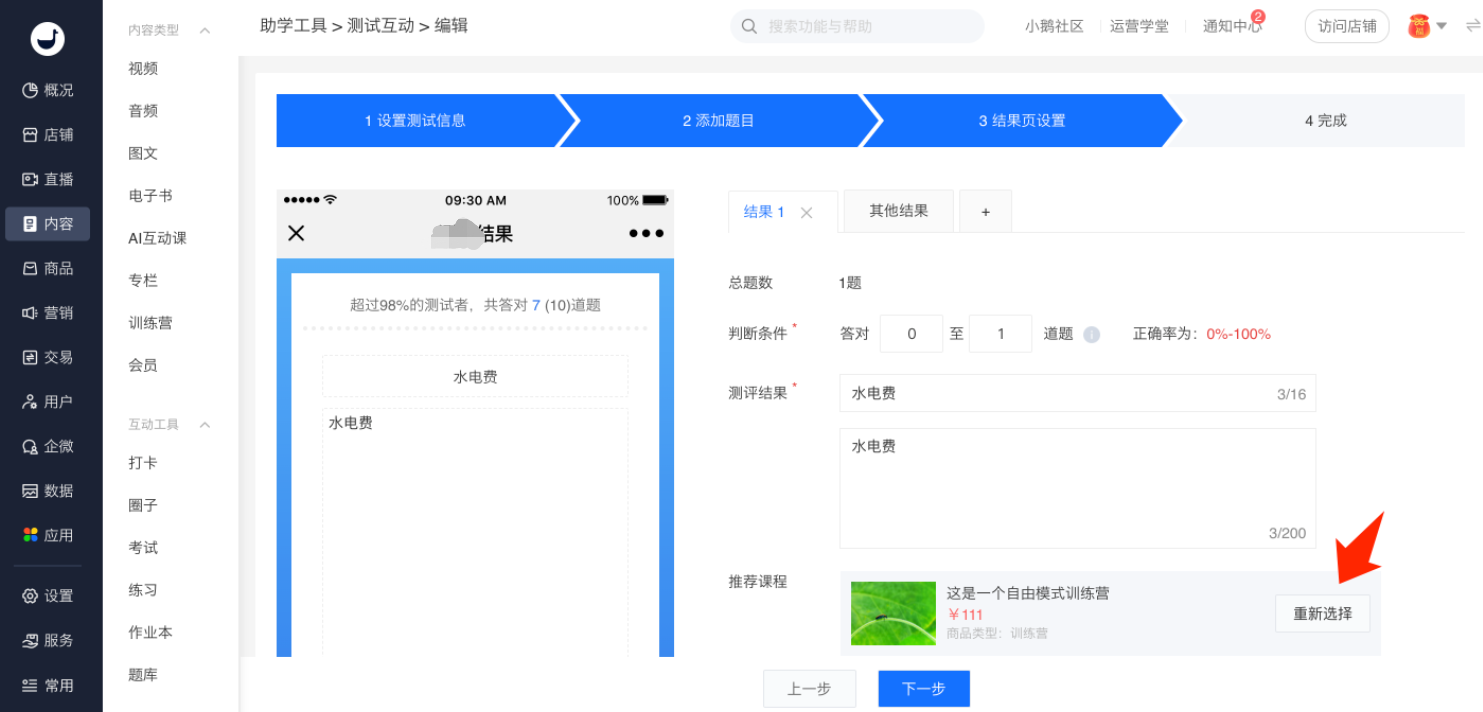Open the 运营学堂 link
The image size is (1483, 712).
pos(1139,27)
